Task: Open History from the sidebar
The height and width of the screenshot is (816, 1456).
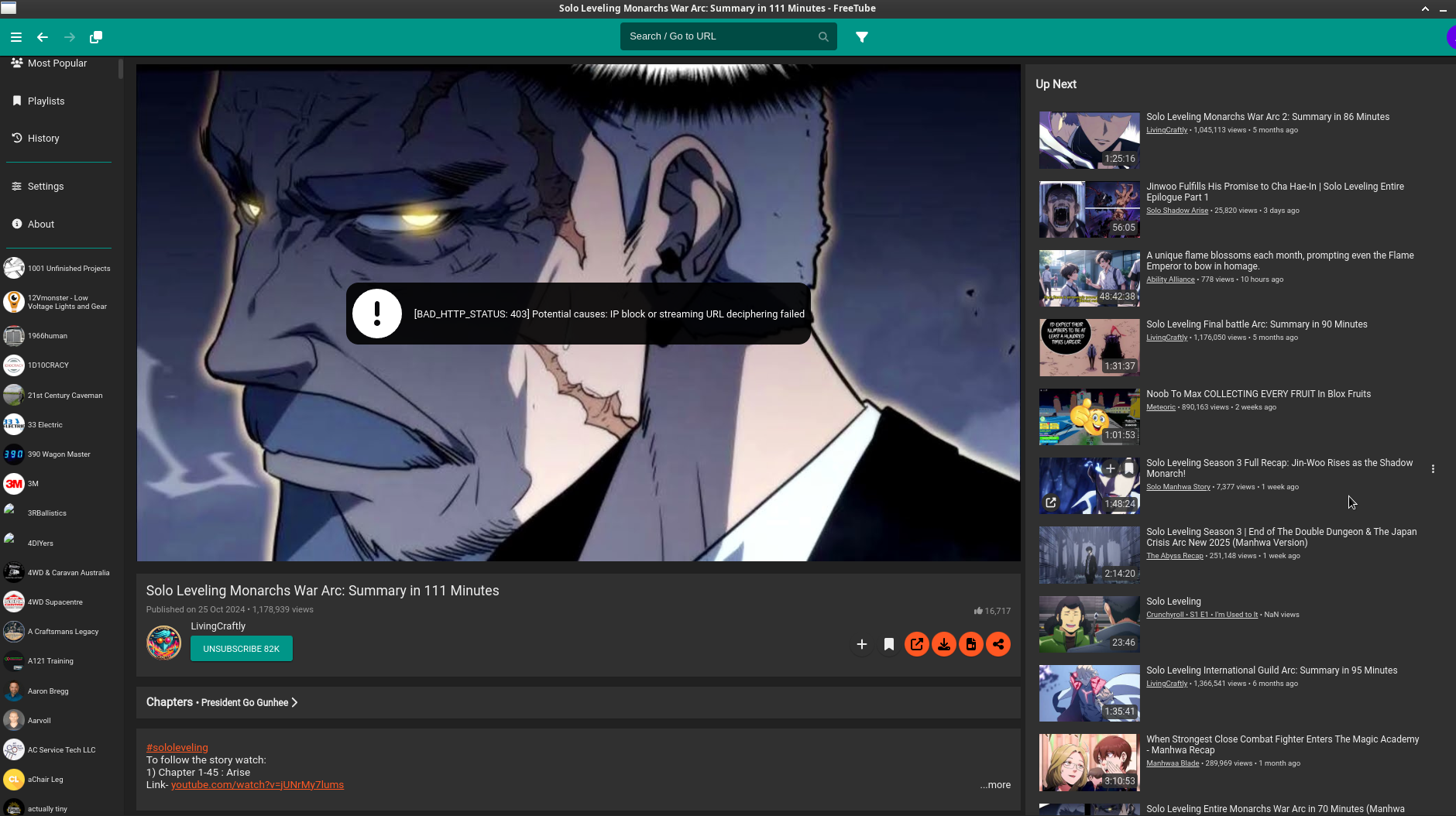Action: pyautogui.click(x=43, y=138)
